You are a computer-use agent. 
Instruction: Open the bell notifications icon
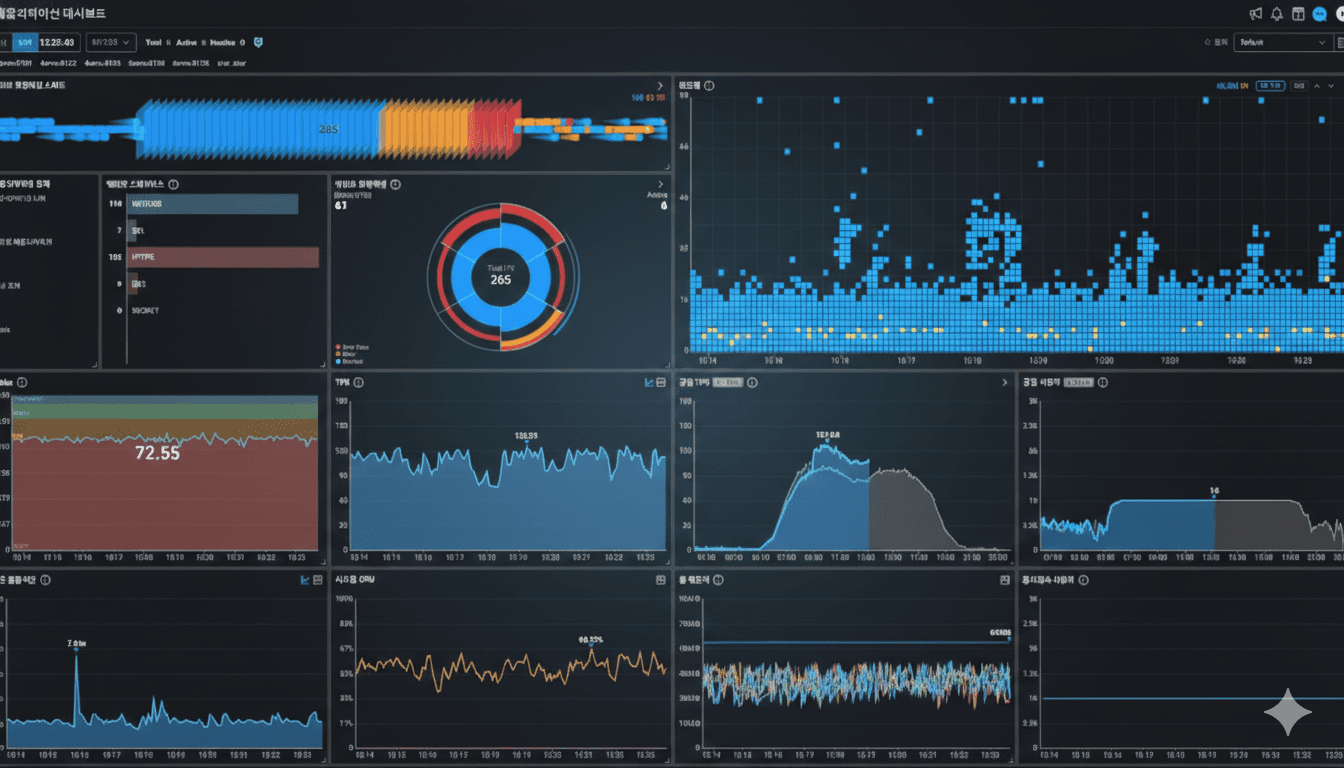(x=1277, y=14)
